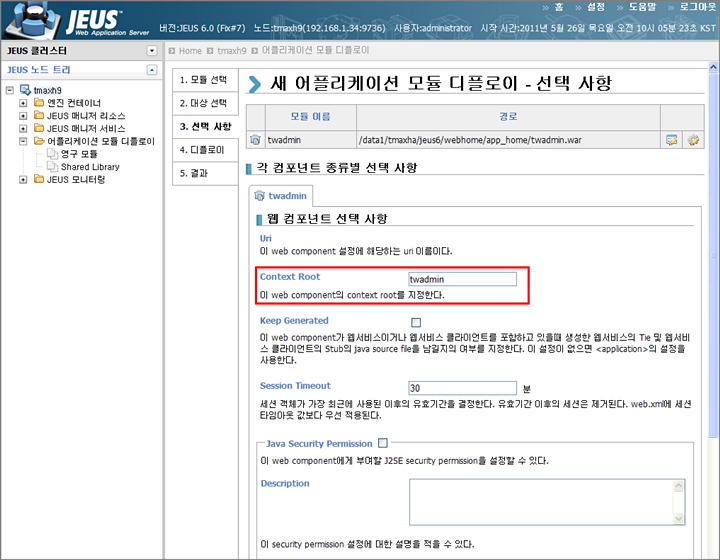This screenshot has height=560, width=720.
Task: Select 영구 모듈 tree item
Action: (79, 154)
